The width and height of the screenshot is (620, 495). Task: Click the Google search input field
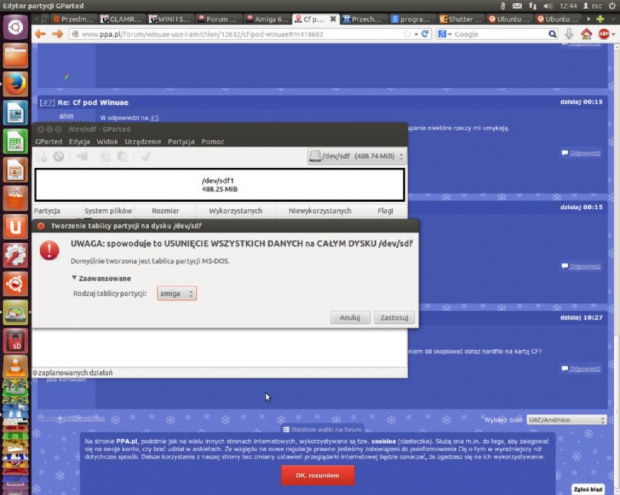pos(500,34)
